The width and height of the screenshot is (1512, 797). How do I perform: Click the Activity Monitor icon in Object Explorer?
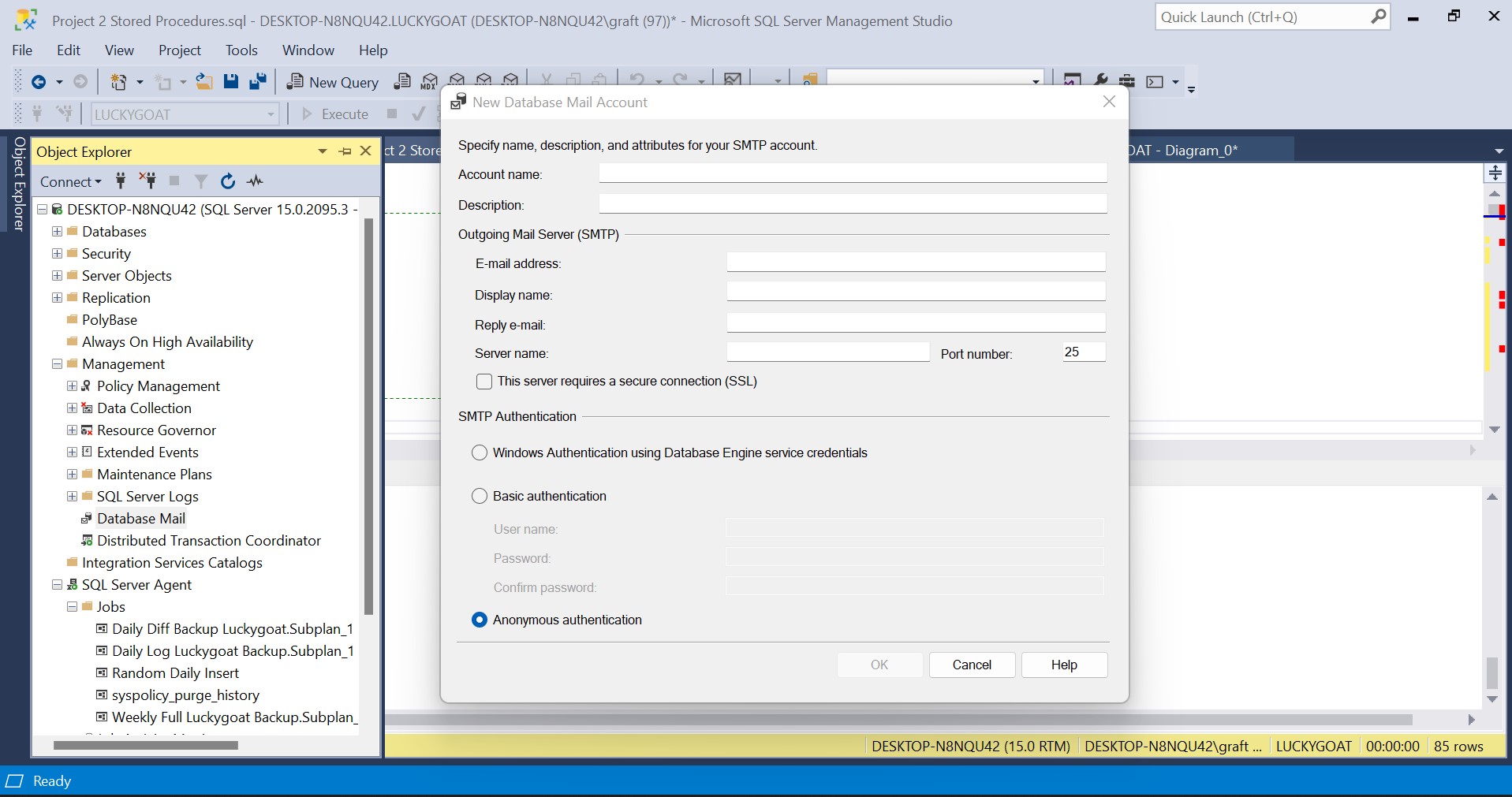(x=255, y=181)
